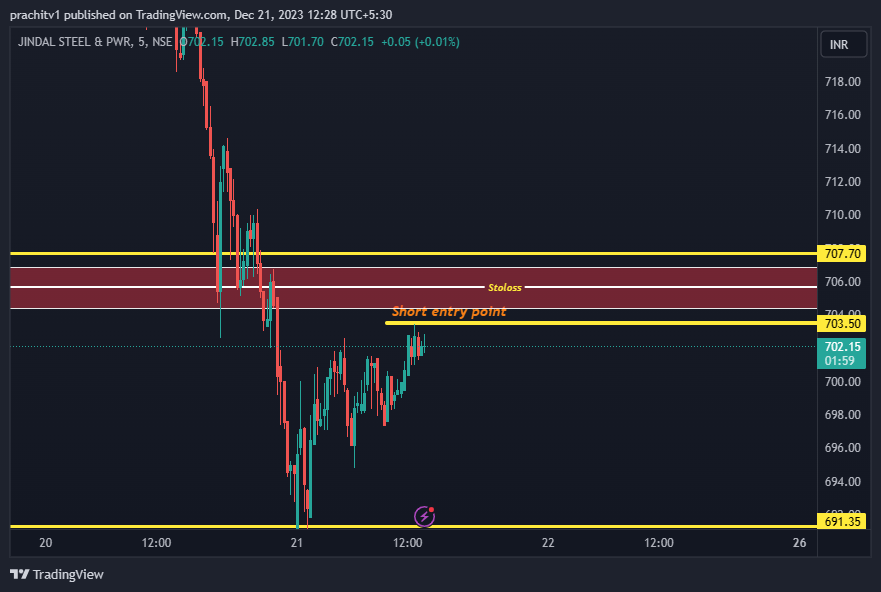Click date label 26 on time axis
The width and height of the screenshot is (881, 592).
(x=799, y=543)
